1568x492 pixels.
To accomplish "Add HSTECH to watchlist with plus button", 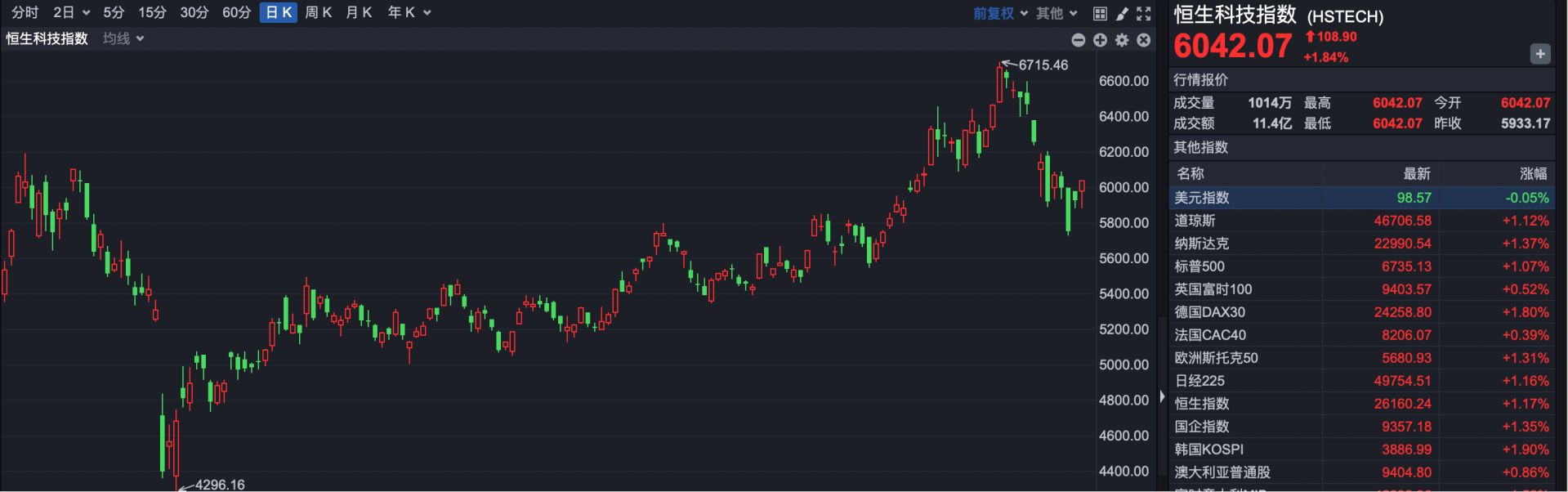I will (1539, 54).
